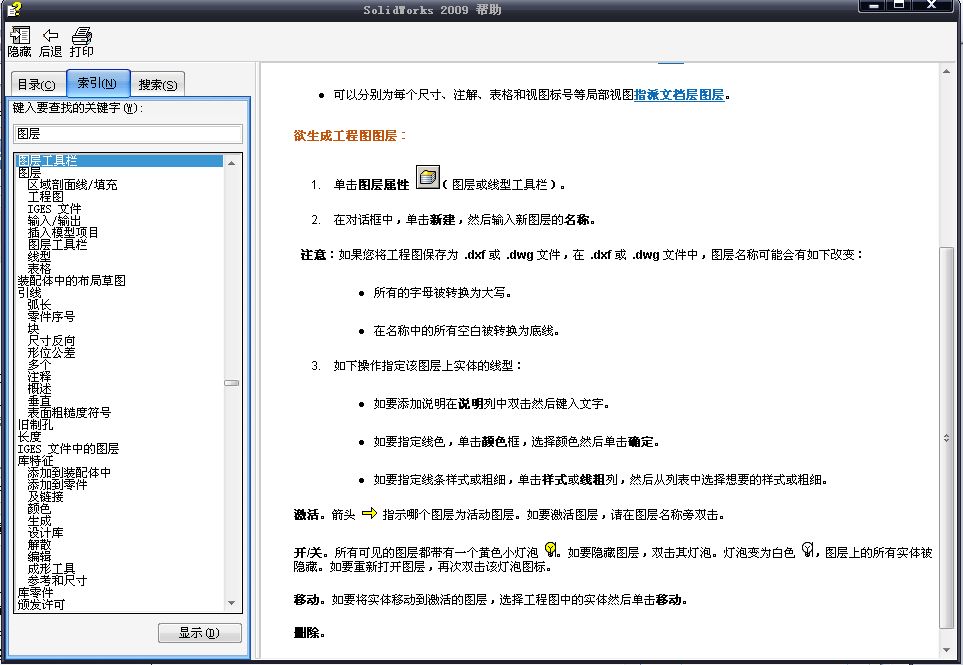
Task: Switch to the 搜索(S) tab
Action: click(158, 85)
